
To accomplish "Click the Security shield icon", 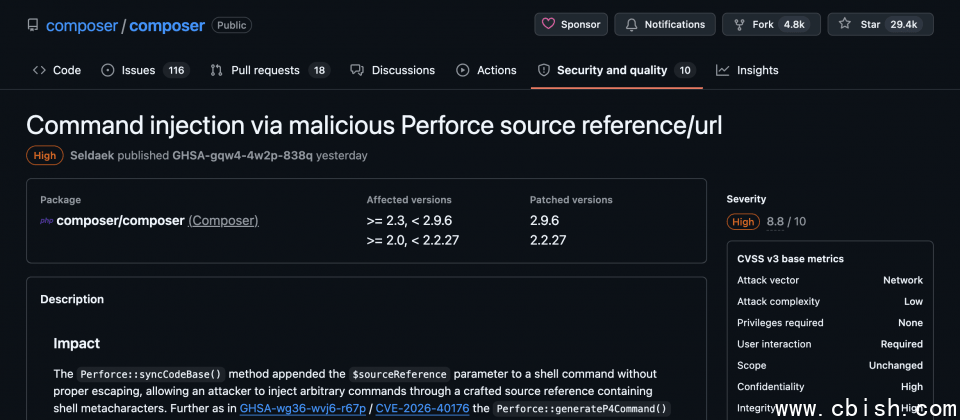I will point(544,70).
